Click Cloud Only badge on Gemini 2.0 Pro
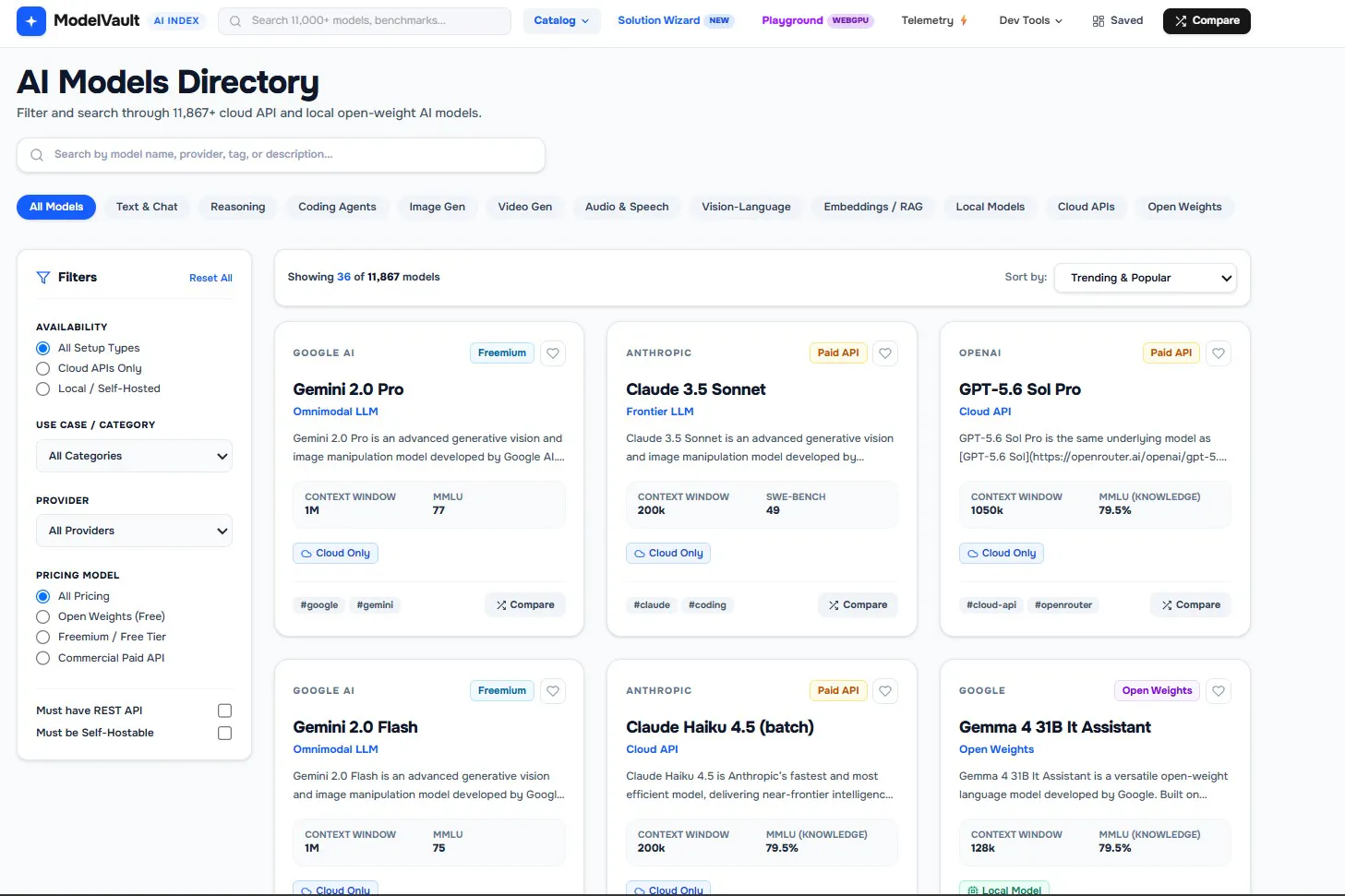 point(335,554)
